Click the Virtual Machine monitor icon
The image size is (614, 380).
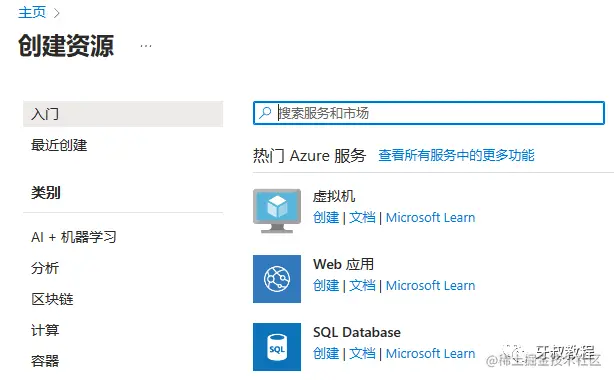pyautogui.click(x=277, y=211)
